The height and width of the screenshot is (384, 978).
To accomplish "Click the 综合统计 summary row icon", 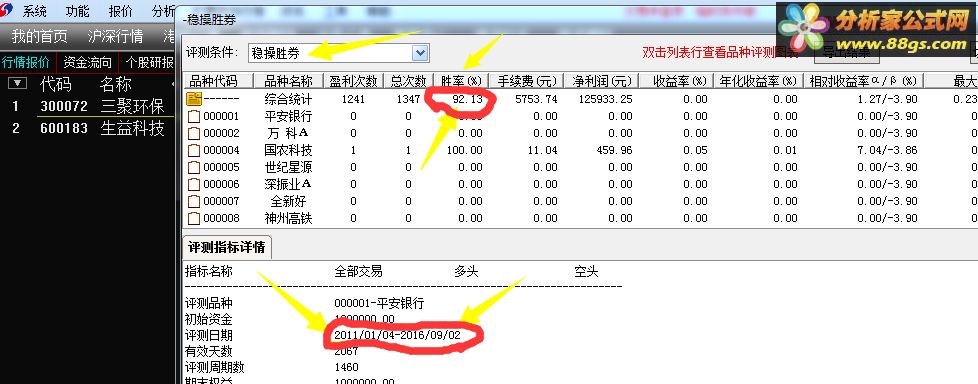I will coord(194,98).
